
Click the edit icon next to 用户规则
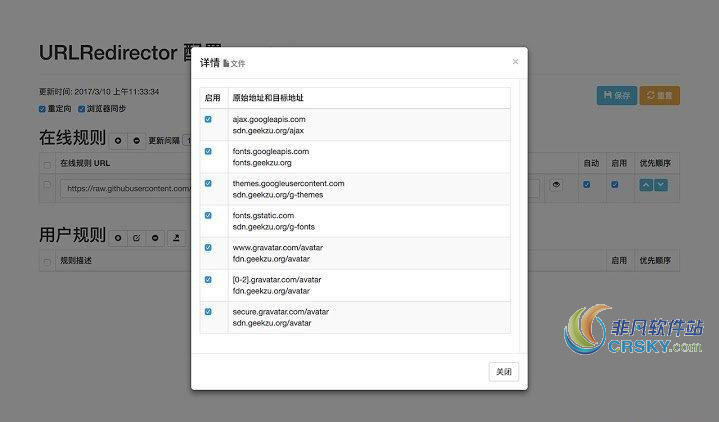(x=137, y=238)
